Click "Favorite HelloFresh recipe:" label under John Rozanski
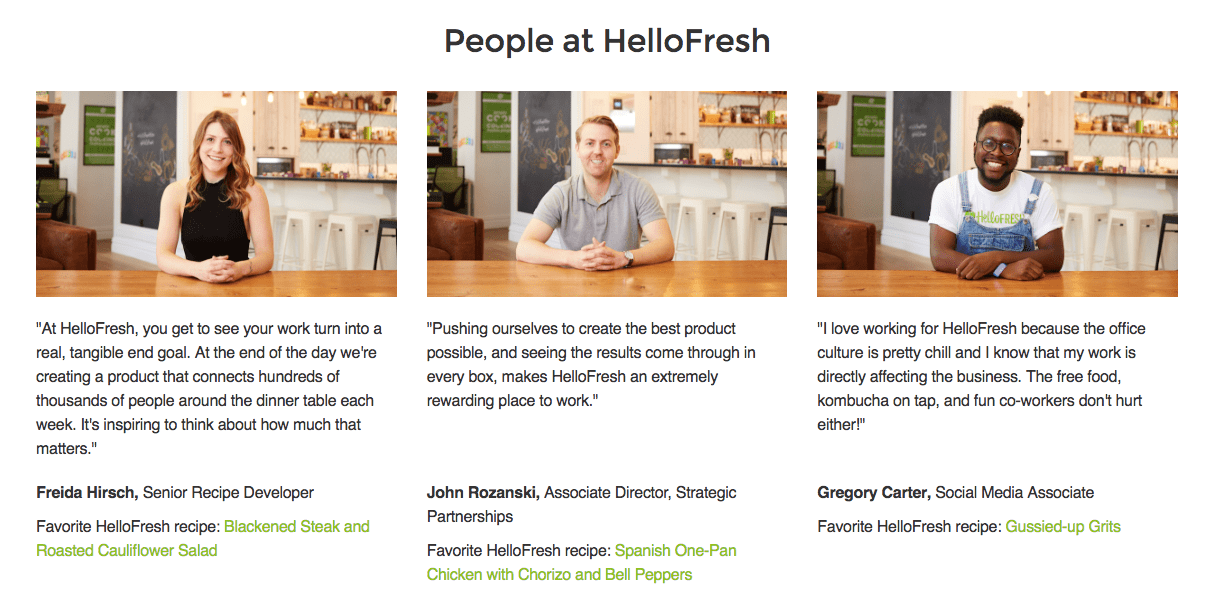 pos(518,550)
